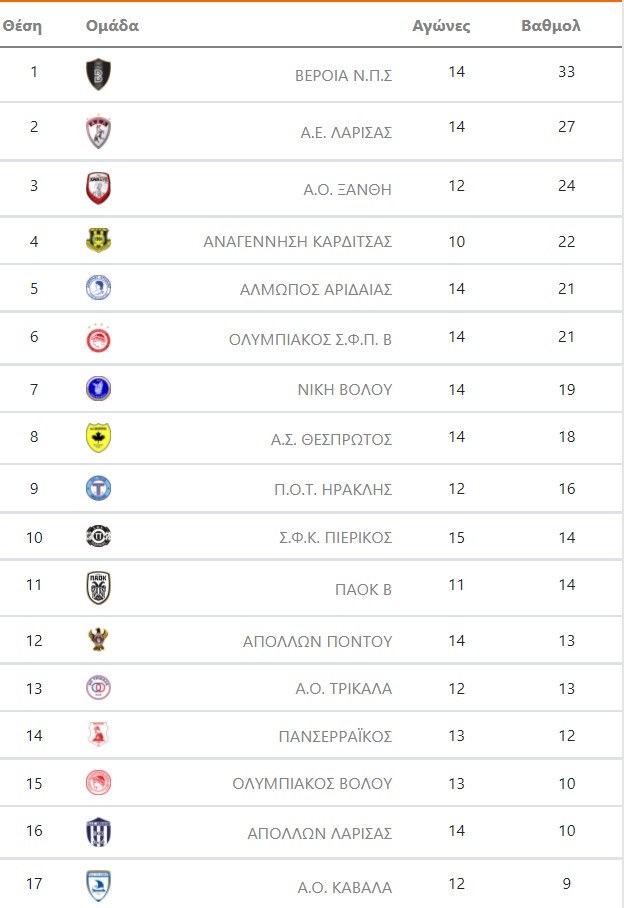Click the ΠΑΟΚ Β eagle crest
Screen dimensions: 624x908
click(x=98, y=588)
